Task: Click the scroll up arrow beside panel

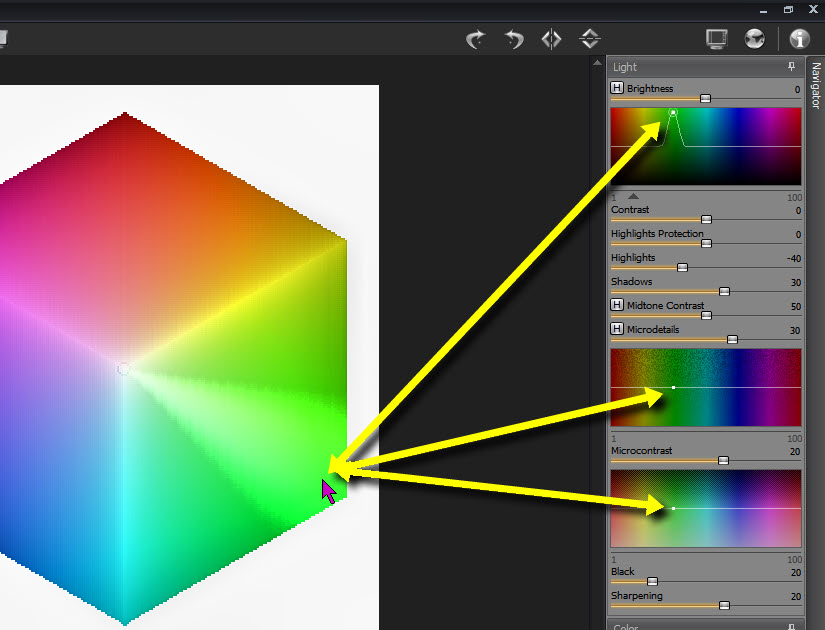Action: 597,63
